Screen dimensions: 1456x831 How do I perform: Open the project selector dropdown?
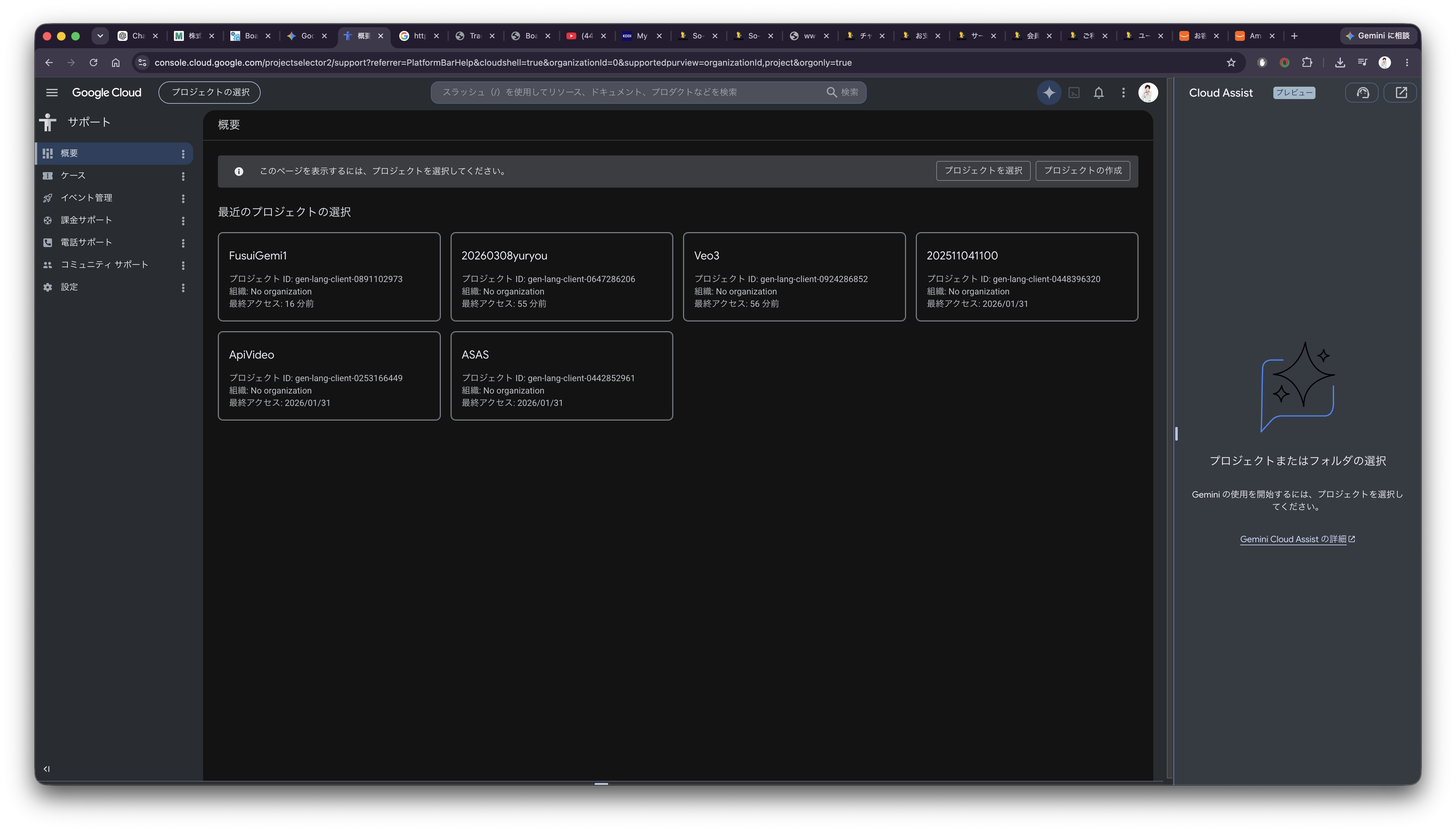point(209,93)
